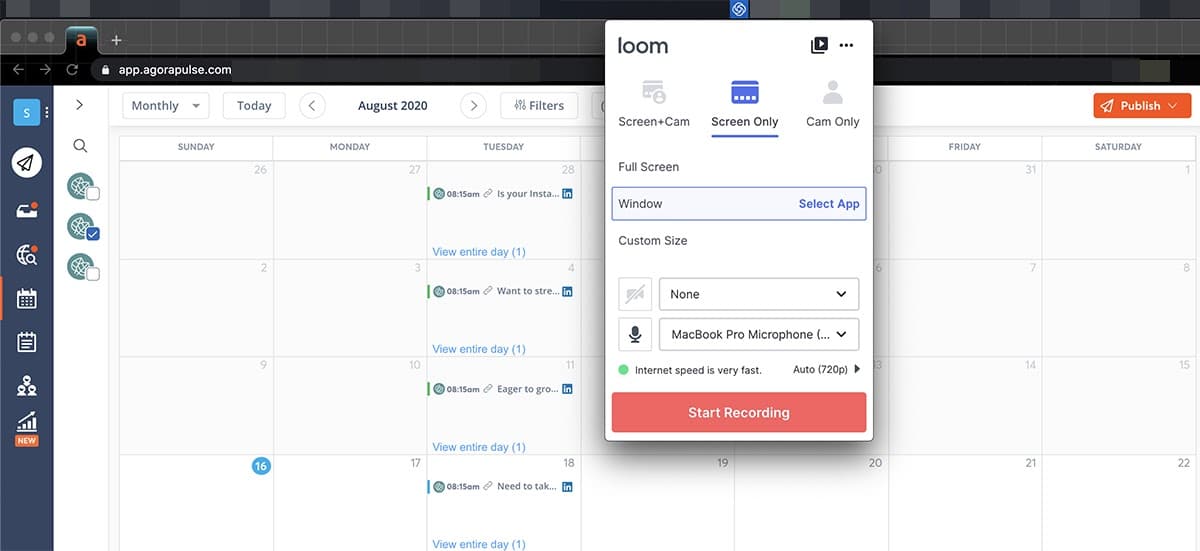Click the search magnifier icon

click(x=80, y=146)
